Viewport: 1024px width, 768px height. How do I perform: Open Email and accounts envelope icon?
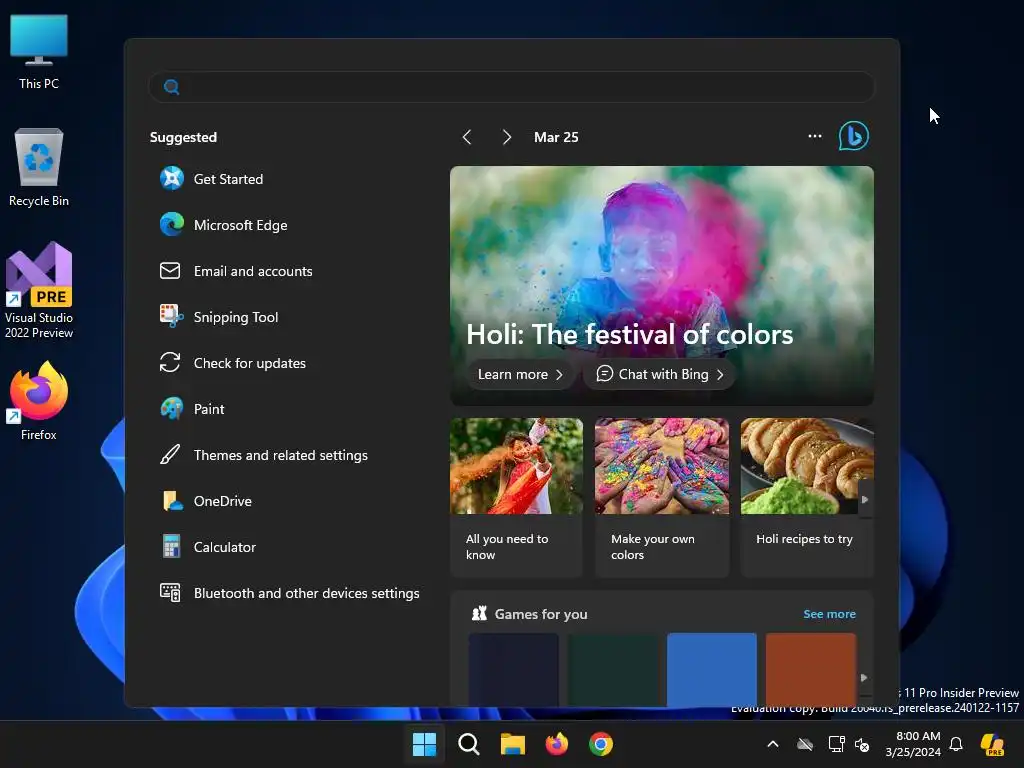(170, 270)
